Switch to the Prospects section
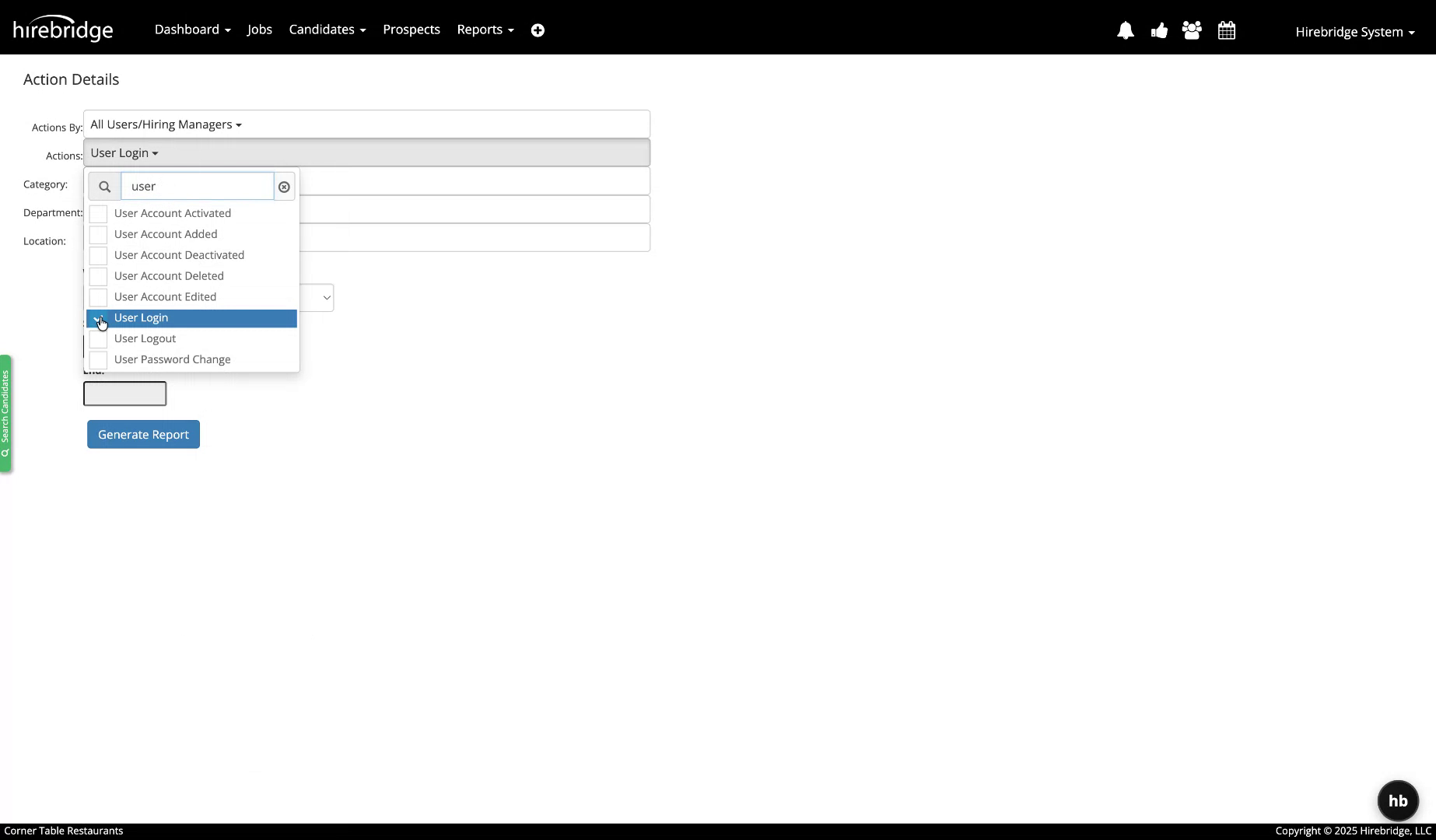The height and width of the screenshot is (840, 1436). coord(411,29)
